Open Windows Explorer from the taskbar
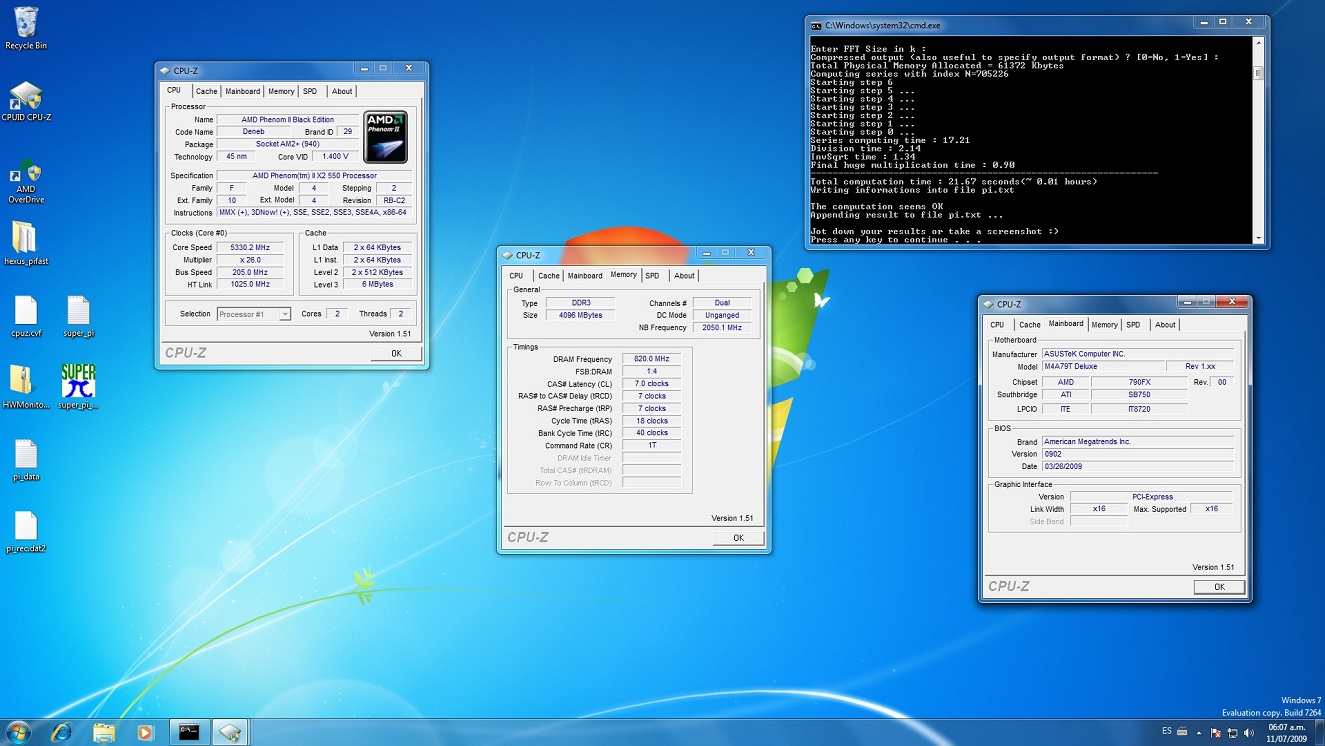 (x=104, y=732)
